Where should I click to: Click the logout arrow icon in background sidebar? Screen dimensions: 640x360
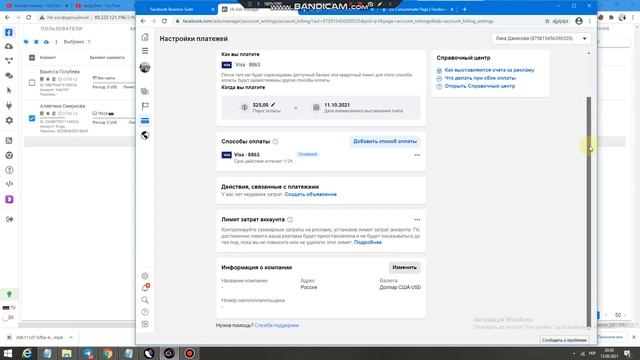[x=9, y=220]
